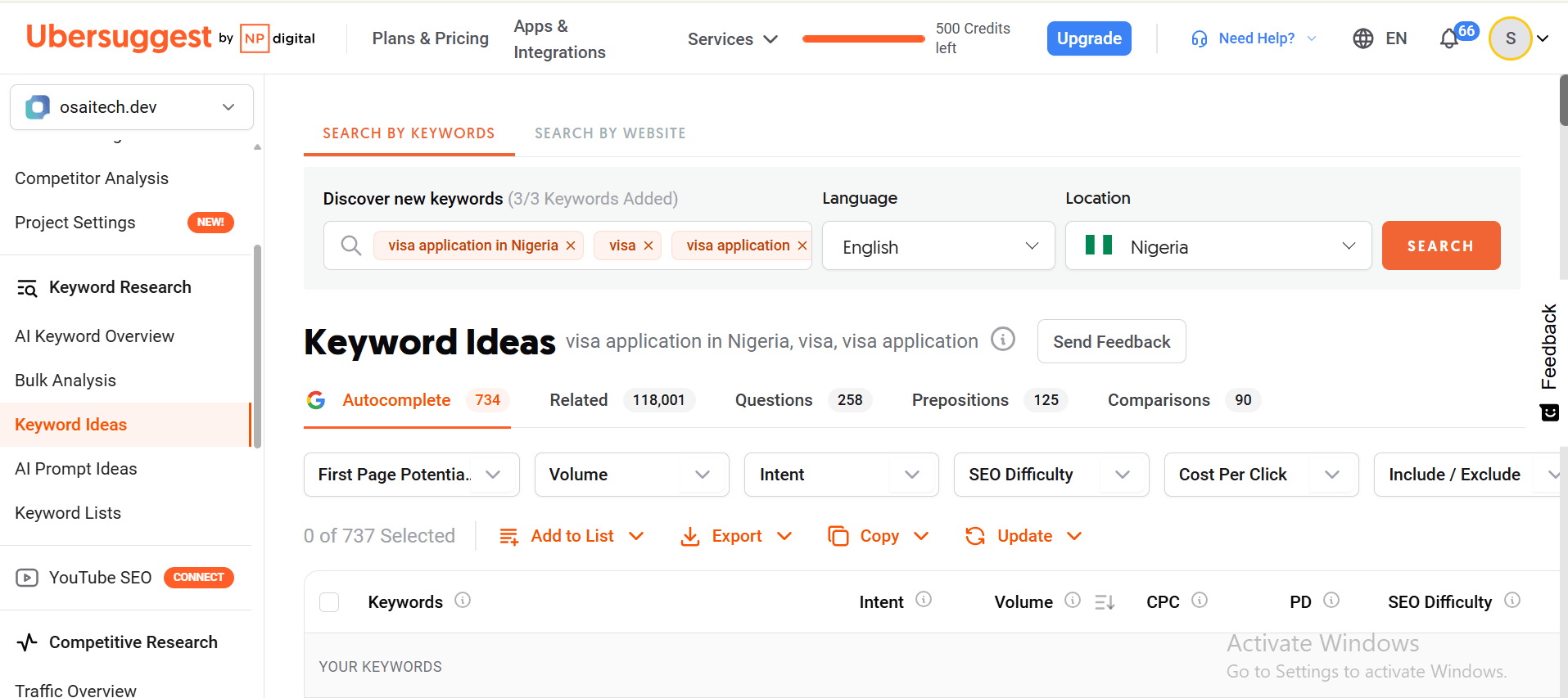This screenshot has width=1568, height=698.
Task: Select the Prepositions tab
Action: [989, 400]
